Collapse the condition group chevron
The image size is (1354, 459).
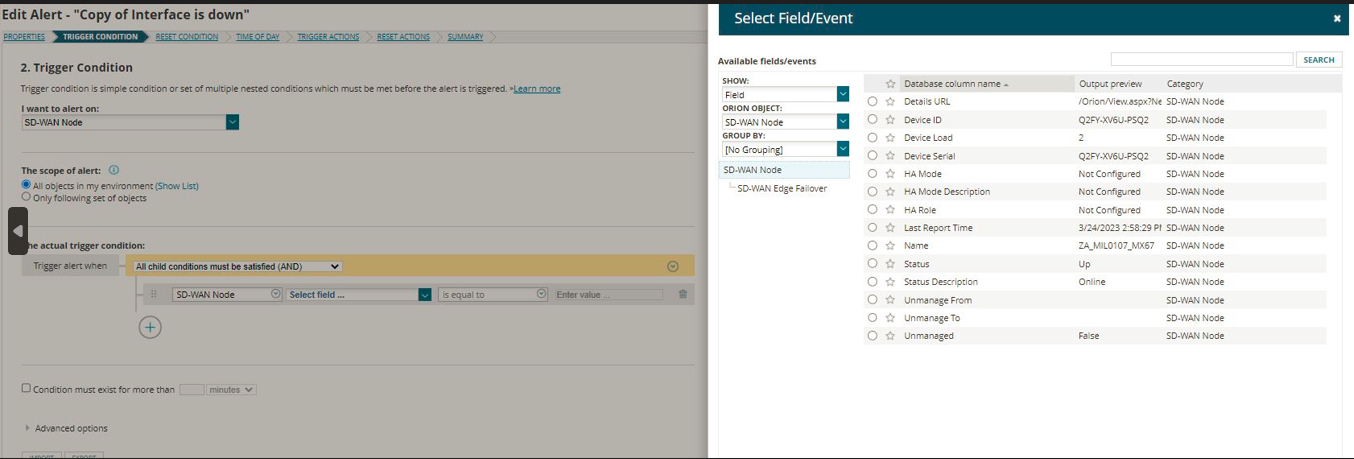[673, 266]
